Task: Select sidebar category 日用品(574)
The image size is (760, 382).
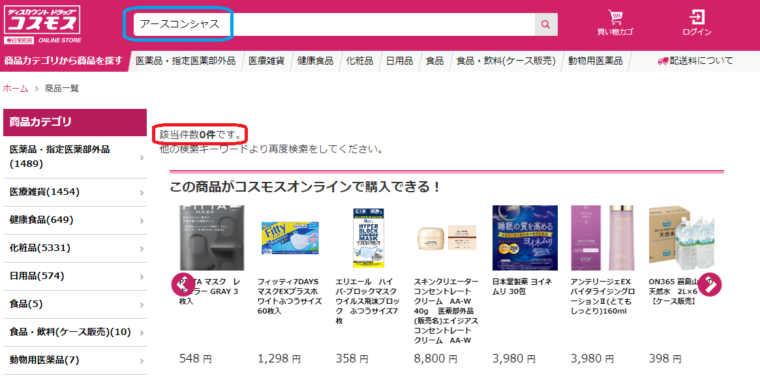Action: pos(75,276)
